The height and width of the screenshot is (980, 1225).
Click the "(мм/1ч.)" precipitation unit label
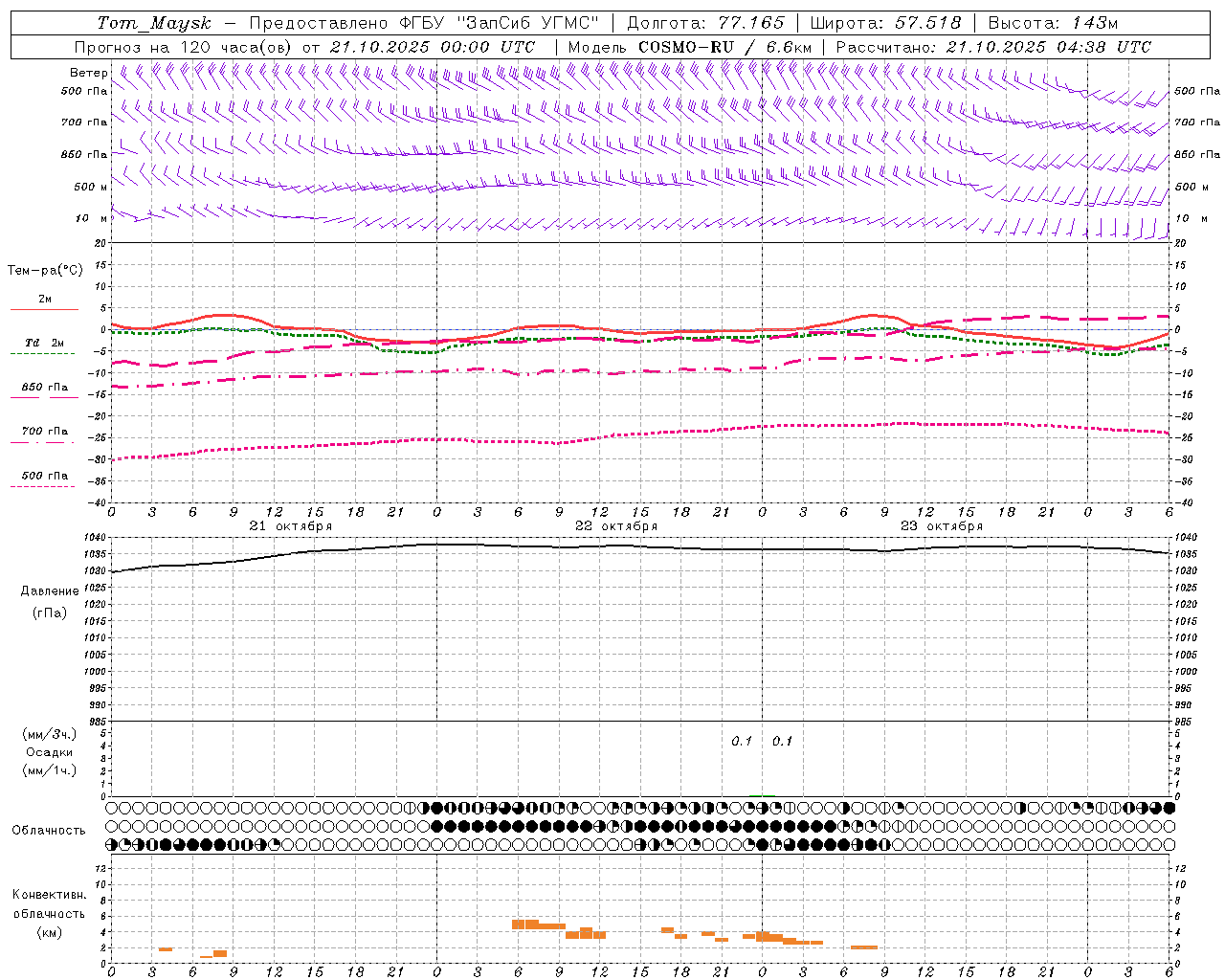50,770
